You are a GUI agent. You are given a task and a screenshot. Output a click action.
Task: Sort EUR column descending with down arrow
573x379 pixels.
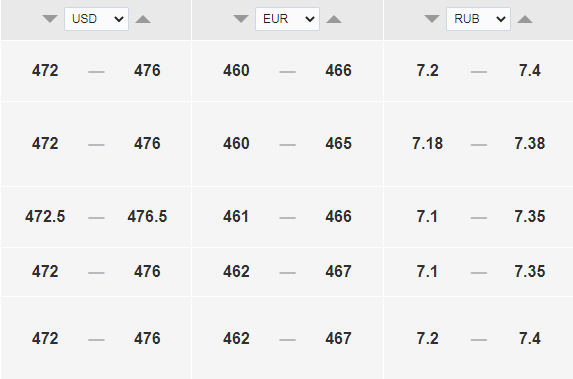[241, 19]
